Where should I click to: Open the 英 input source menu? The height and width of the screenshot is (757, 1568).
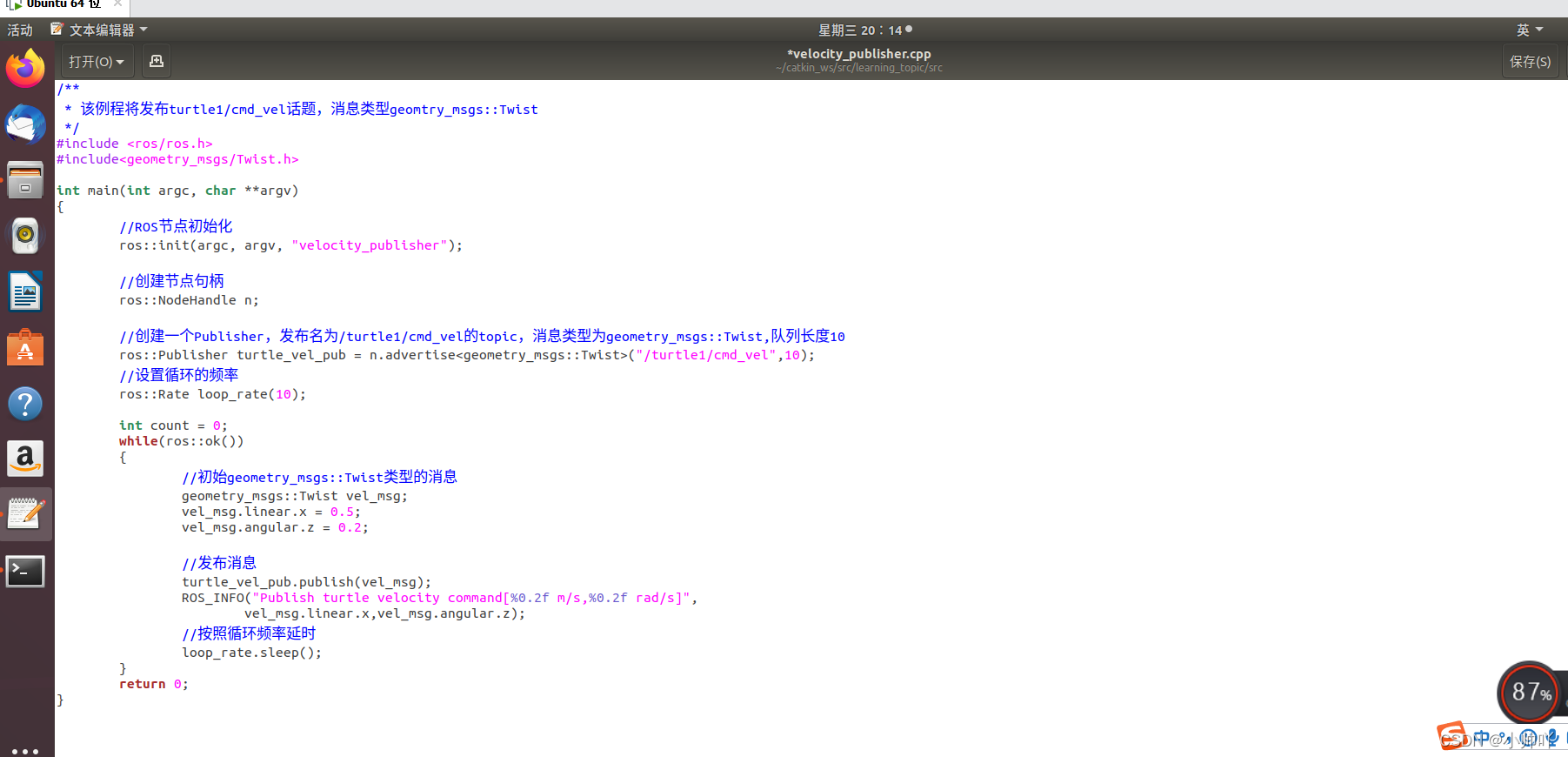[x=1530, y=30]
